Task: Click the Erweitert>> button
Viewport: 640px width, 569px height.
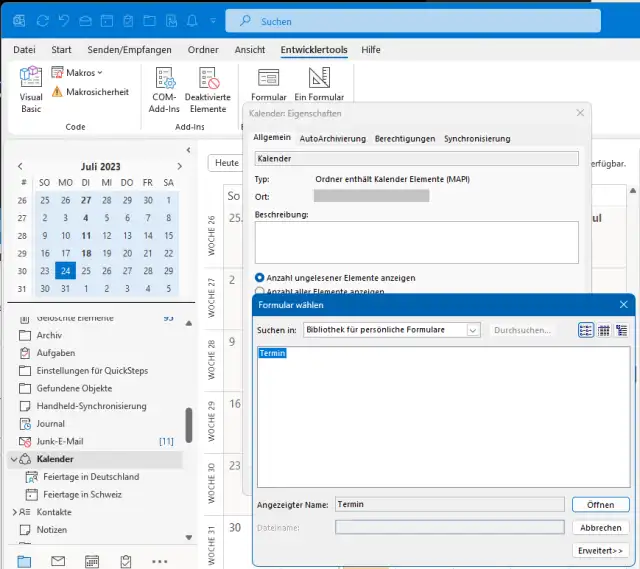Action: [x=600, y=550]
